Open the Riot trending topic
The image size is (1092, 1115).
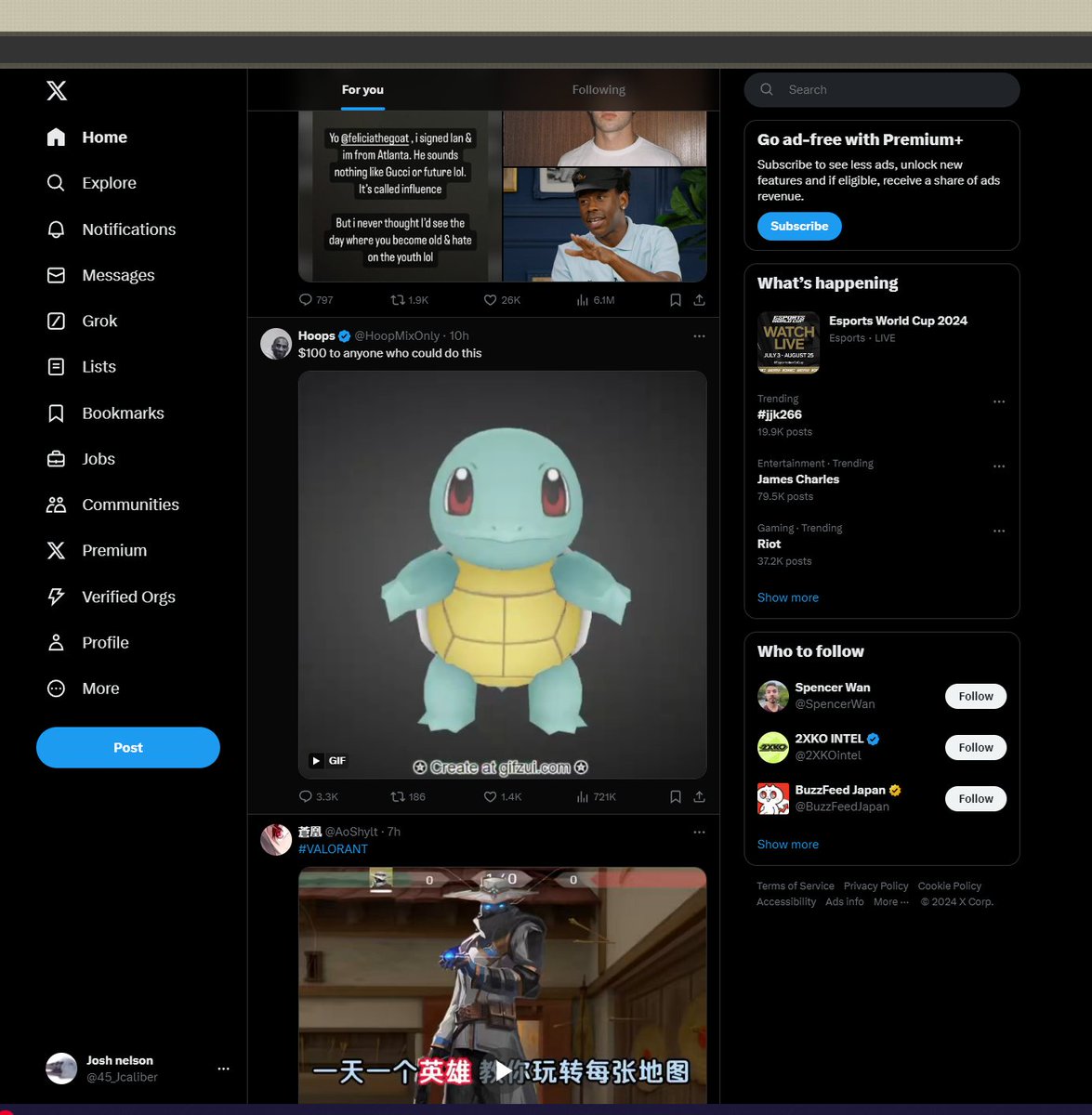point(770,544)
